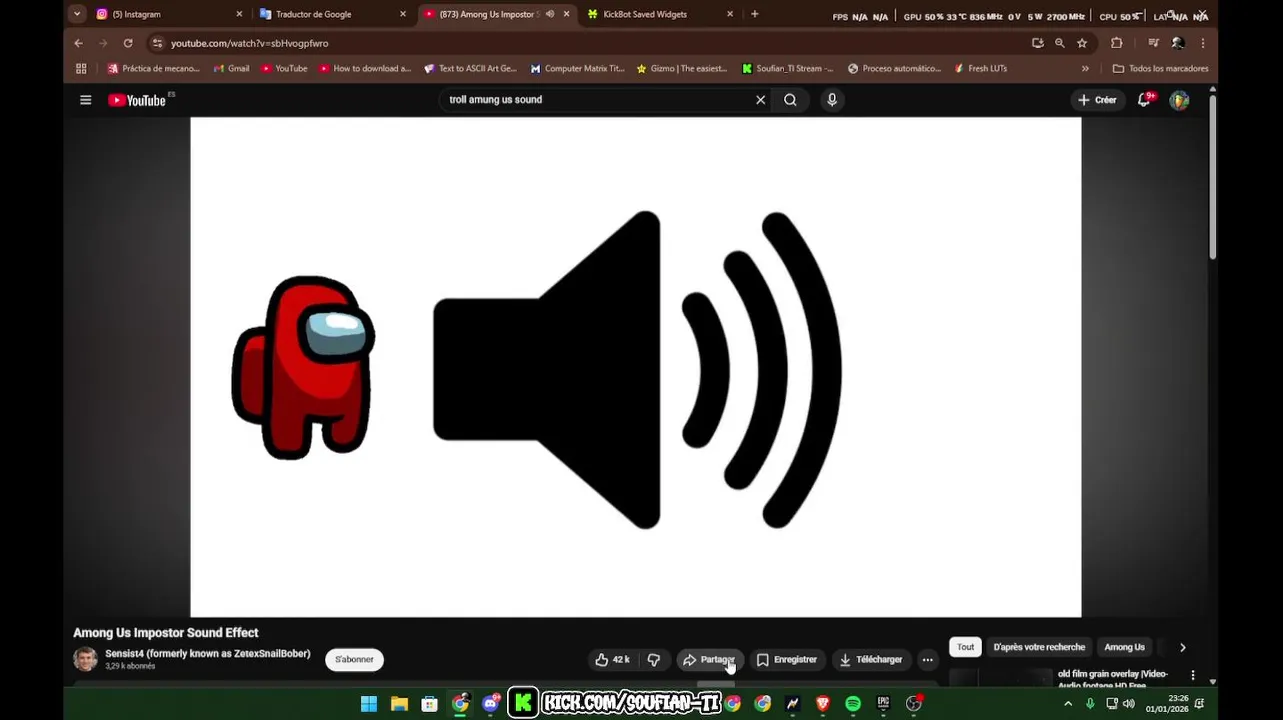1283x720 pixels.
Task: Mute the playing Among Us Impostor tab
Action: pyautogui.click(x=550, y=14)
